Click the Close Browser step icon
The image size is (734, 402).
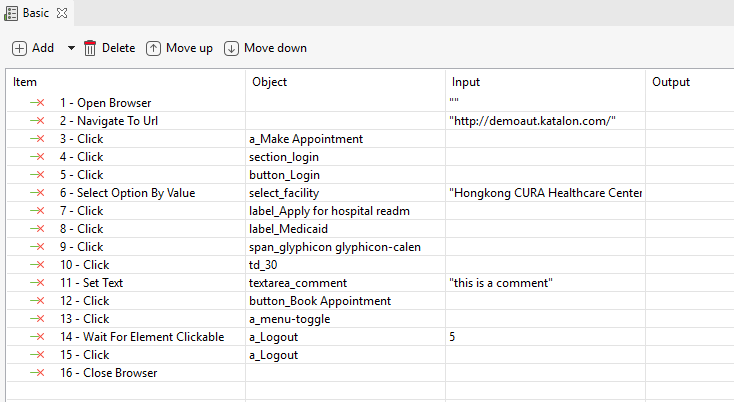point(37,373)
